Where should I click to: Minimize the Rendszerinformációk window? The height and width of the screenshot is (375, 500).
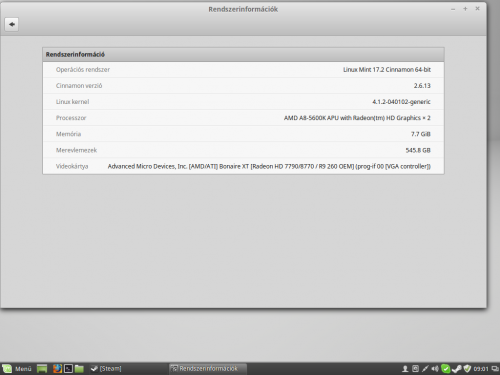(x=453, y=9)
